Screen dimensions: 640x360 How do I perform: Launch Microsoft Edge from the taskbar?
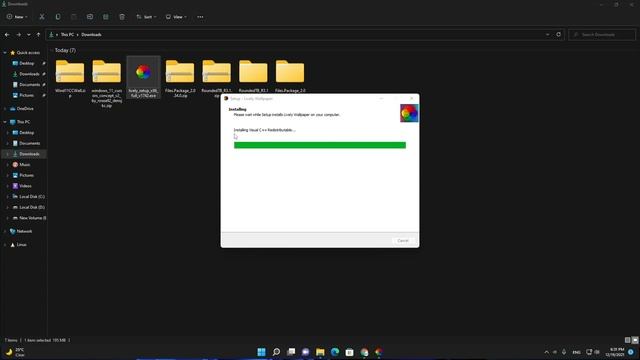coord(335,352)
